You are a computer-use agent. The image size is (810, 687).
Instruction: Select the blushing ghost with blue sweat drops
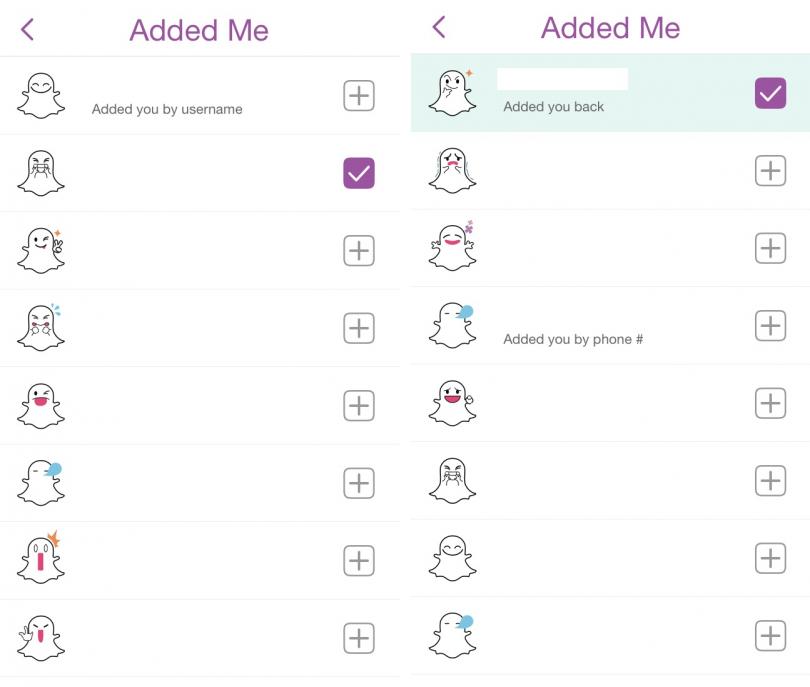41,328
